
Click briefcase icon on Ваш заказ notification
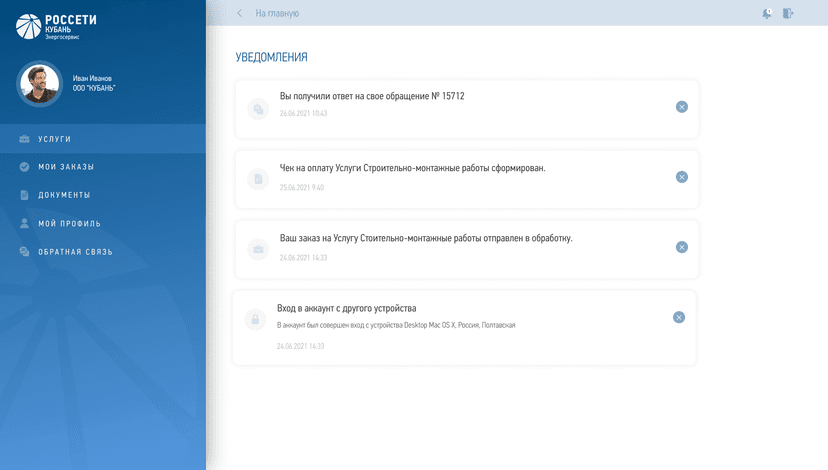coord(258,249)
